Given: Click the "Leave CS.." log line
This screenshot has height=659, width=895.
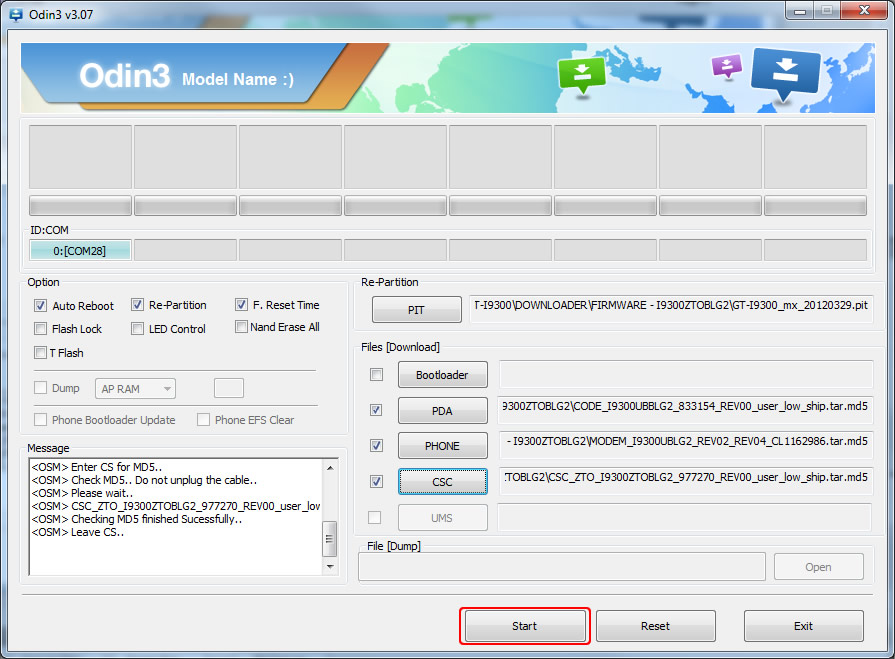Looking at the screenshot, I should 78,532.
